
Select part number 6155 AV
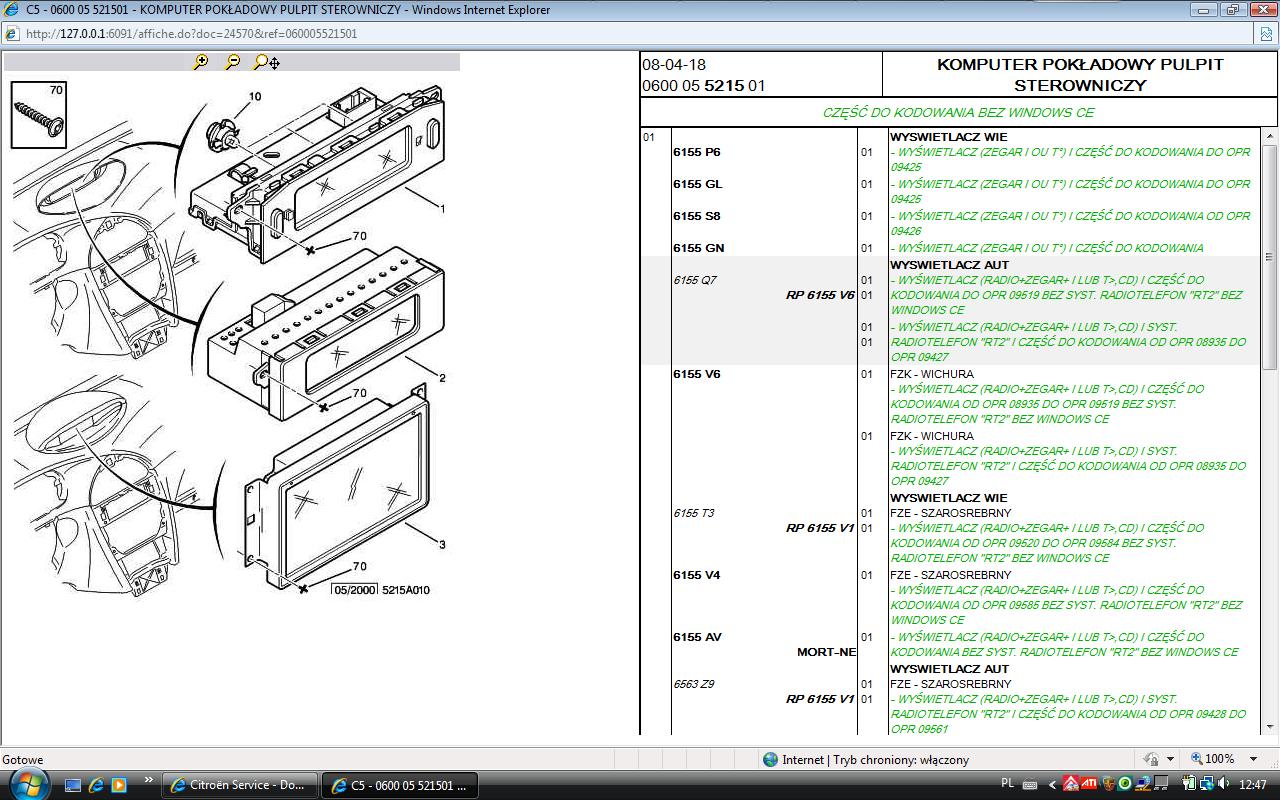tap(697, 637)
